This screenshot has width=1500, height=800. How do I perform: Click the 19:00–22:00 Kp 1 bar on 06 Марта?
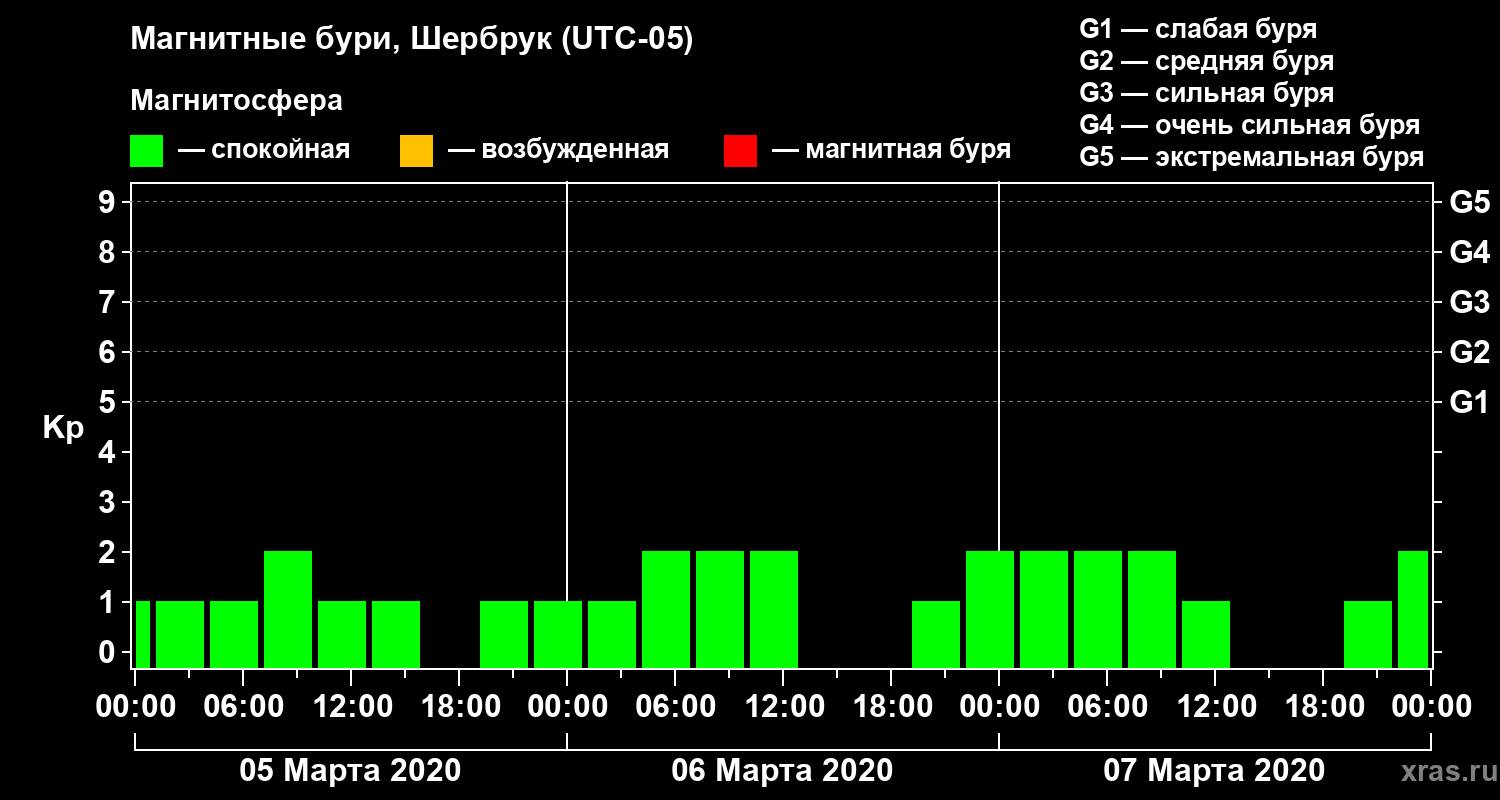[x=936, y=634]
